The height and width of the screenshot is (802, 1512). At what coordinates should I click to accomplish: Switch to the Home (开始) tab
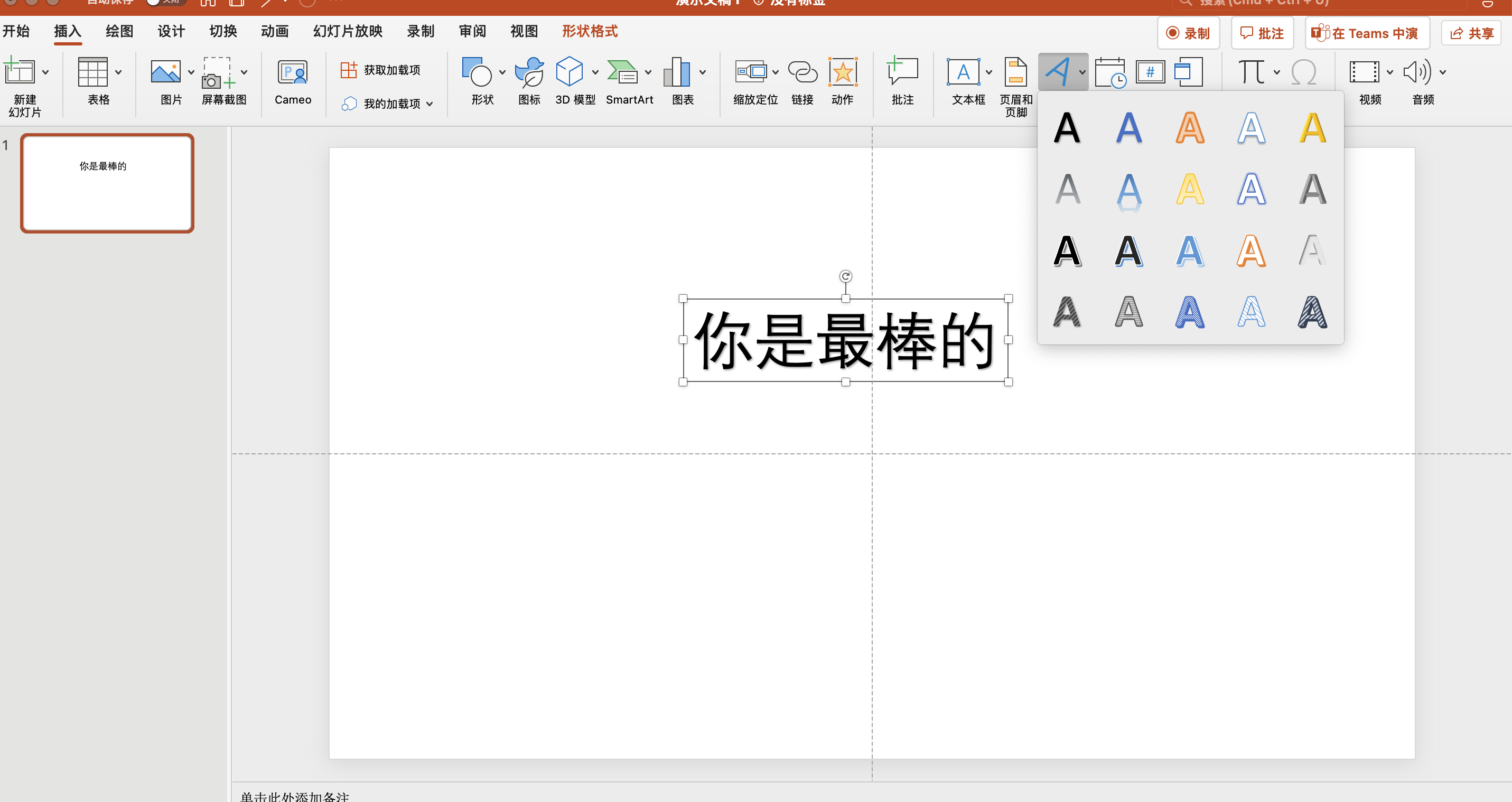click(x=16, y=31)
